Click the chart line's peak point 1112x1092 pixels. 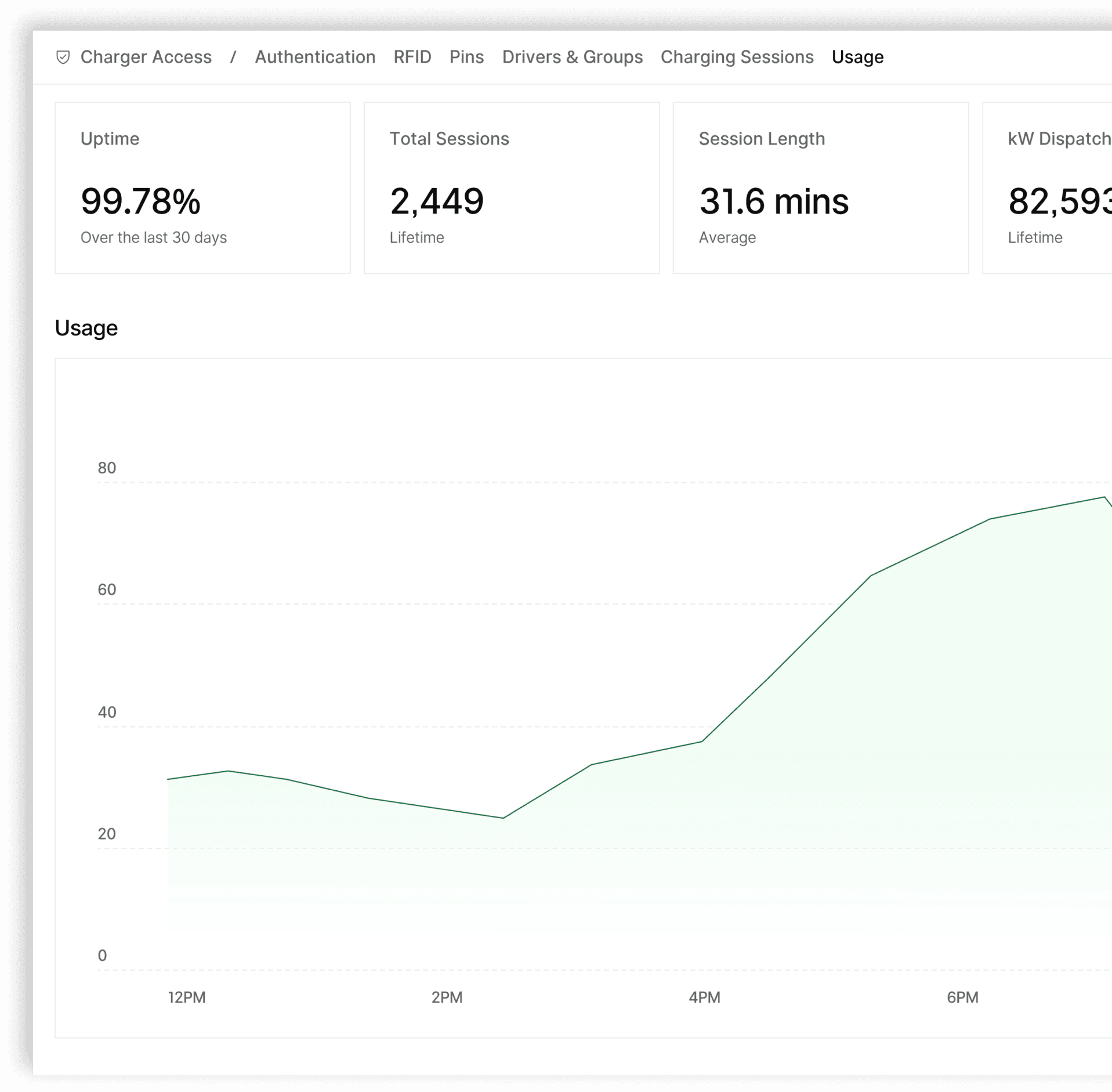click(1104, 497)
